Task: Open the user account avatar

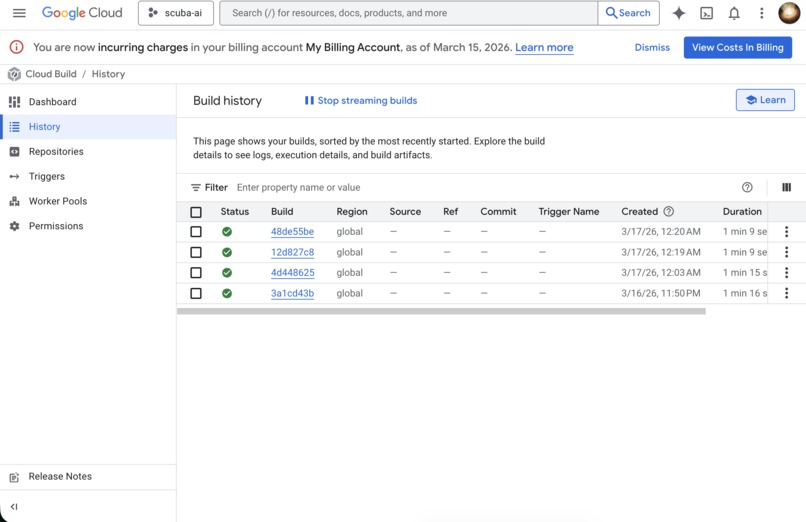Action: pyautogui.click(x=789, y=13)
